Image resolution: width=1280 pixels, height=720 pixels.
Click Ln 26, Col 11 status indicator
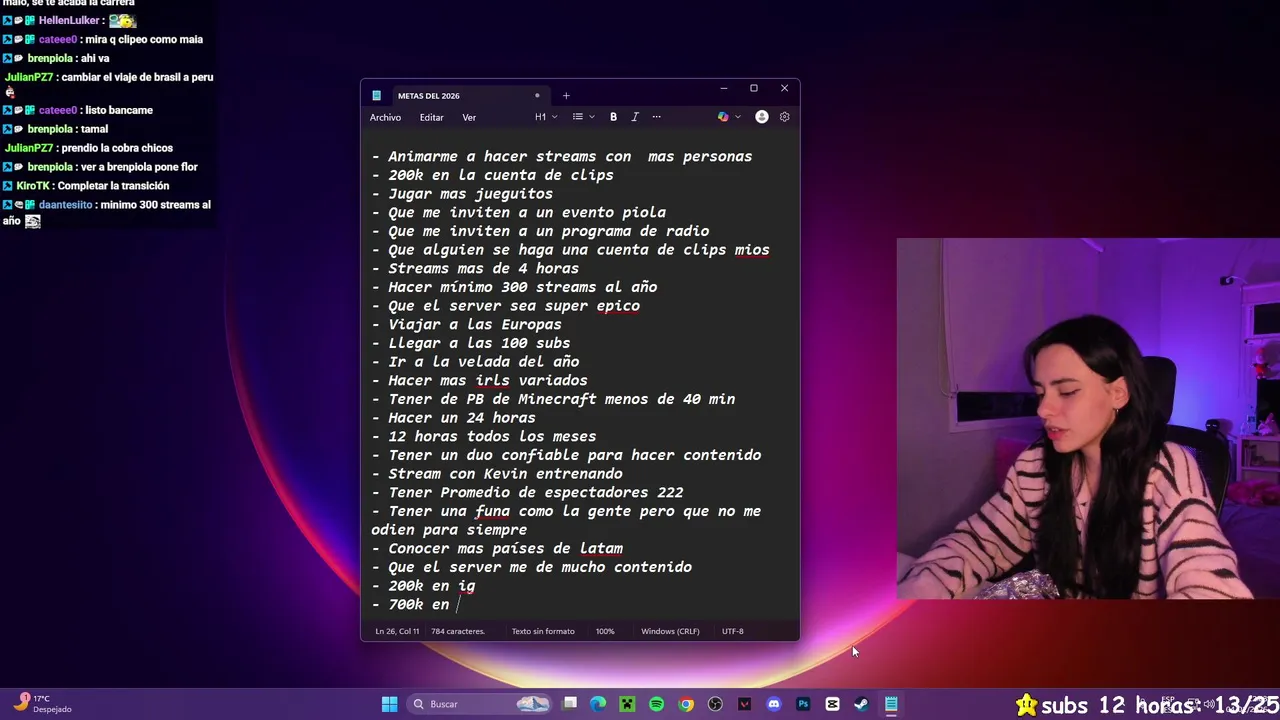tap(397, 631)
